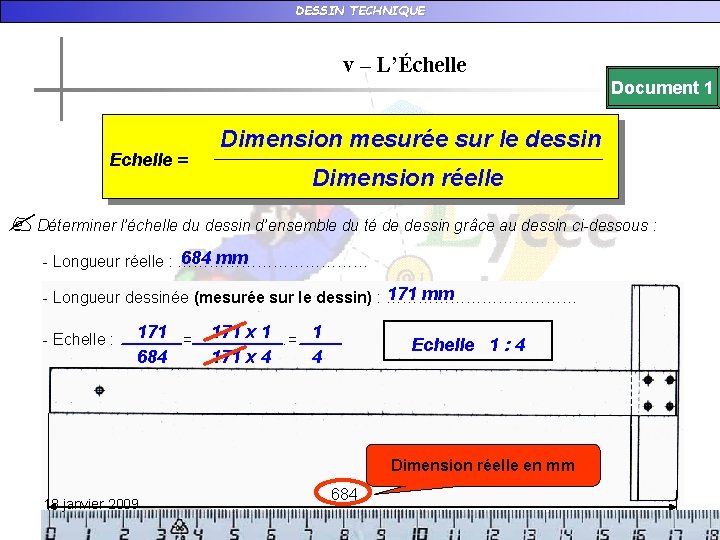Click the green Document 1 button
This screenshot has width=720, height=540.
(x=663, y=87)
